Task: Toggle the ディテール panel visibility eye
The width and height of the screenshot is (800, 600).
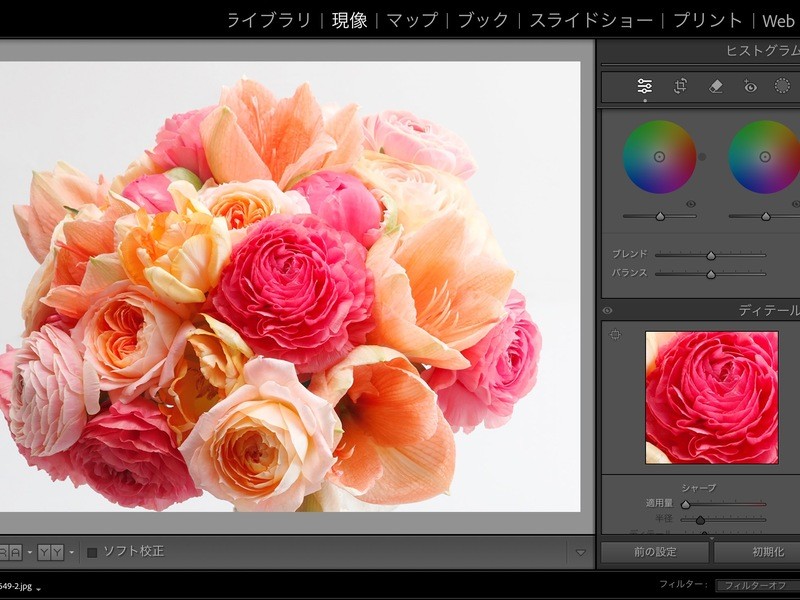Action: click(608, 311)
